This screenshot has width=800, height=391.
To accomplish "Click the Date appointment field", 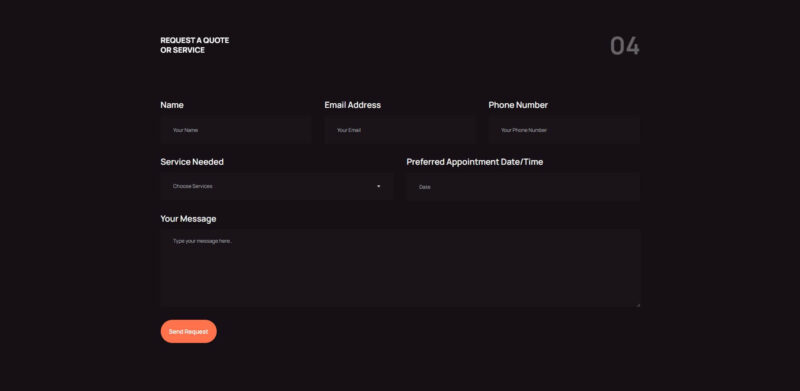I will coord(523,187).
